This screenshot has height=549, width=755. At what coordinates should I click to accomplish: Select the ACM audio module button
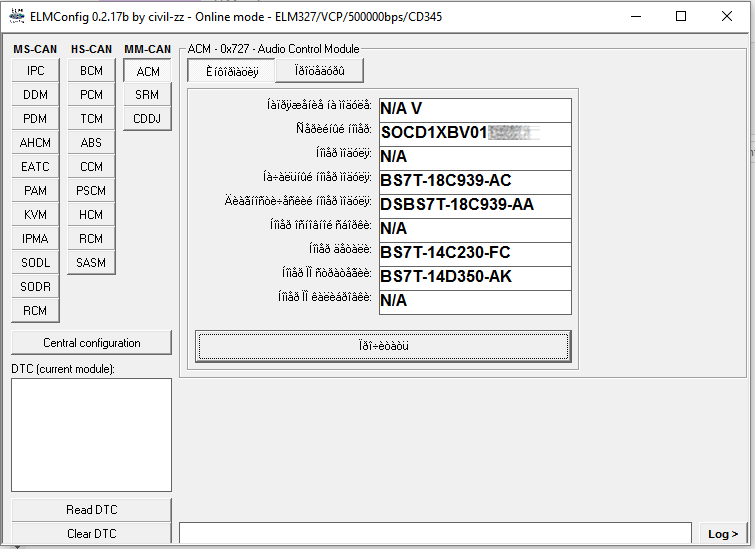point(148,72)
